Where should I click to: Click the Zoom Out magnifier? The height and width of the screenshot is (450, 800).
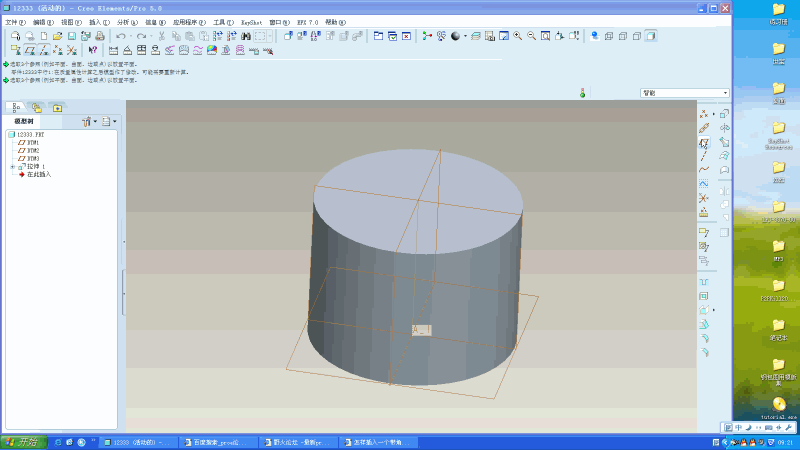pos(531,36)
